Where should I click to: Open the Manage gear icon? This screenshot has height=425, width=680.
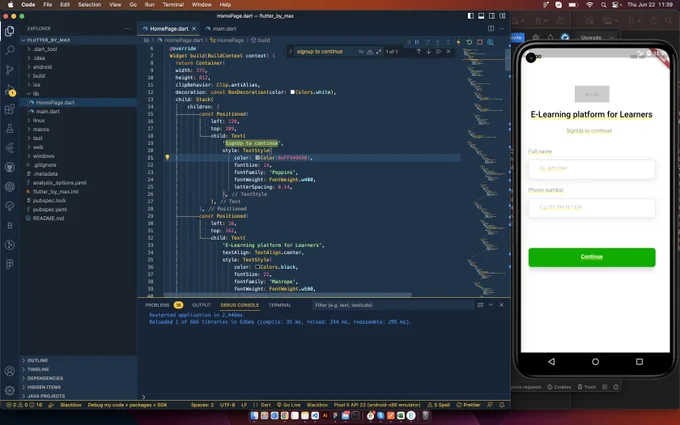pos(10,391)
